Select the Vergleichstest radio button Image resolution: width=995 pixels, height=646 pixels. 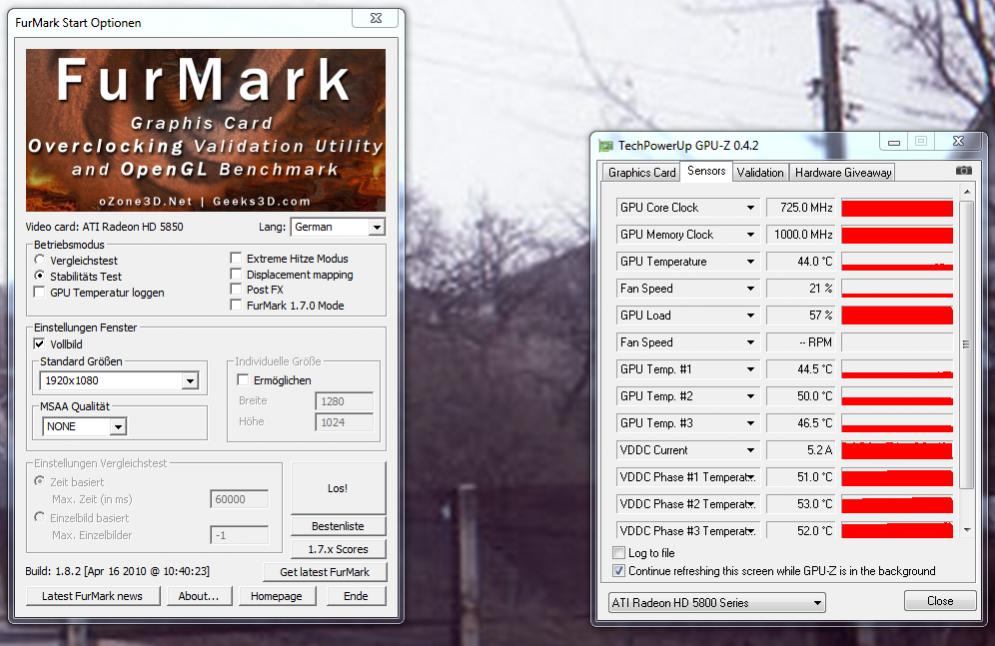coord(40,260)
